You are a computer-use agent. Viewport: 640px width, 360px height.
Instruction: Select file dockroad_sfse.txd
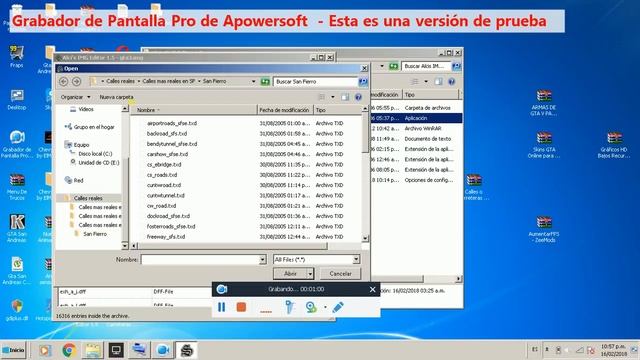[168, 216]
